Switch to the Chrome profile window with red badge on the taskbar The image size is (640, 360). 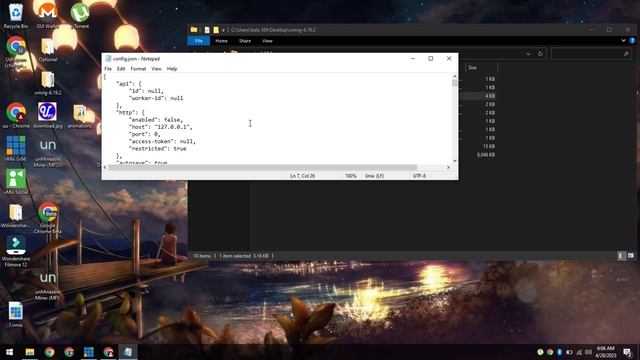(108, 352)
